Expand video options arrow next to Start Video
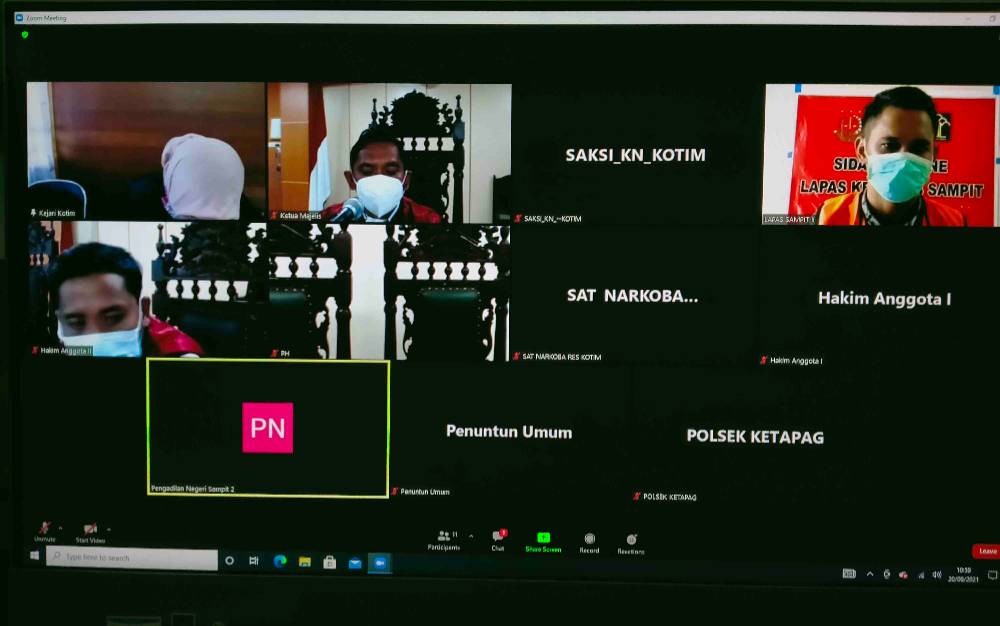Viewport: 1000px width, 626px height. tap(108, 529)
